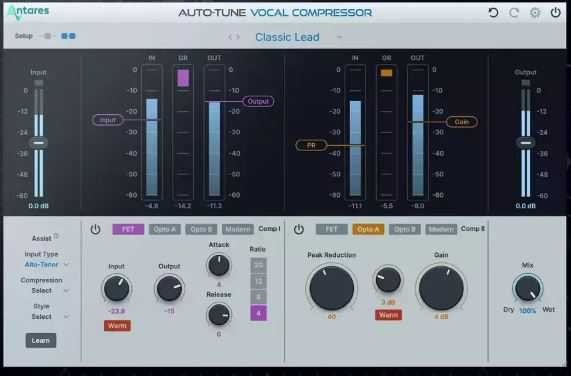Click the main Output 0.0 dB readout
The width and height of the screenshot is (571, 376).
[x=525, y=206]
